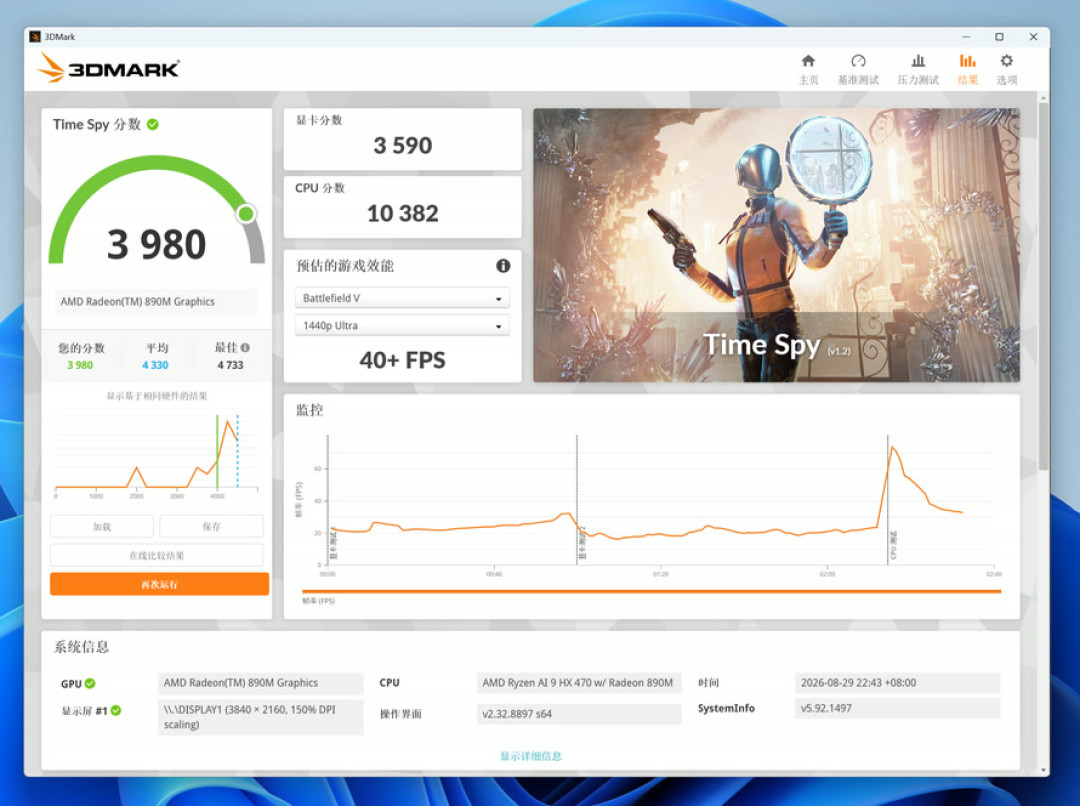
Task: Click the green check beside GPU label
Action: (90, 683)
